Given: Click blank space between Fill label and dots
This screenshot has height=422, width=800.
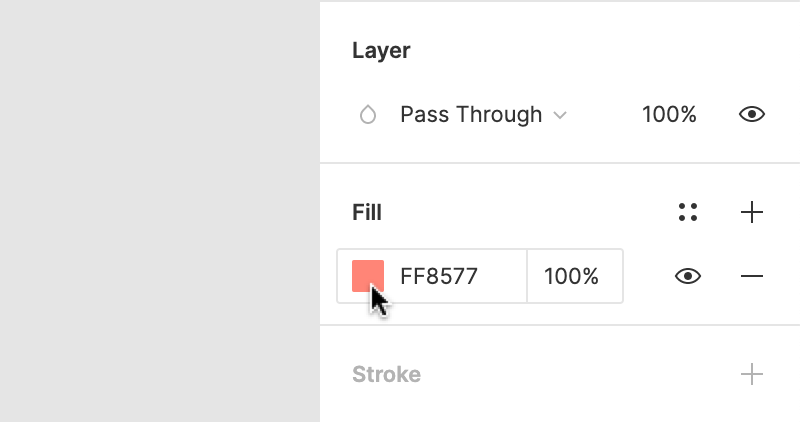Looking at the screenshot, I should [530, 212].
